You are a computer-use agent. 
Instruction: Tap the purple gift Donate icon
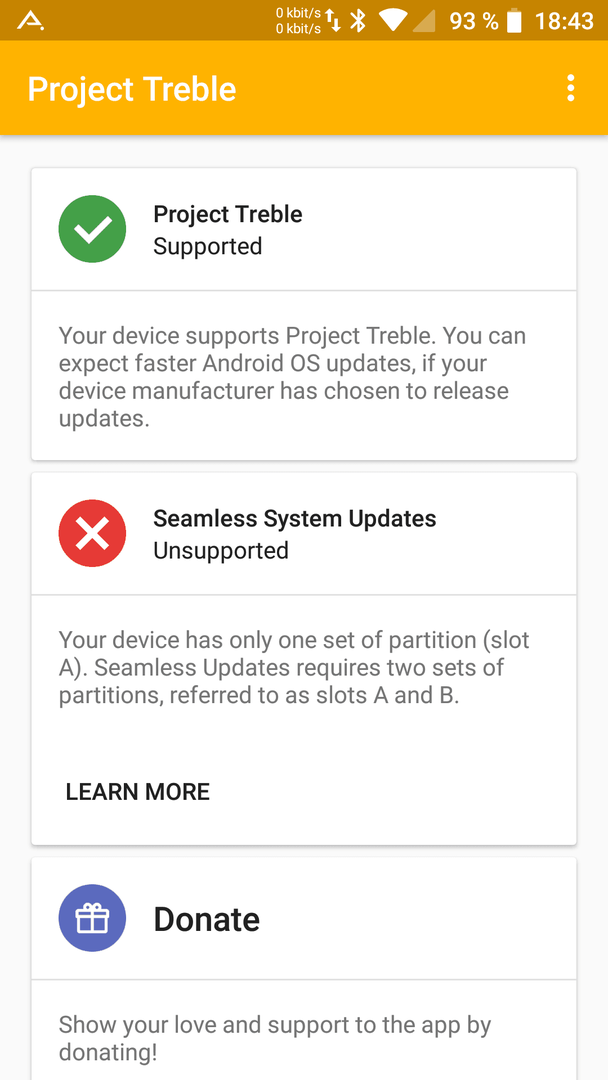(92, 918)
